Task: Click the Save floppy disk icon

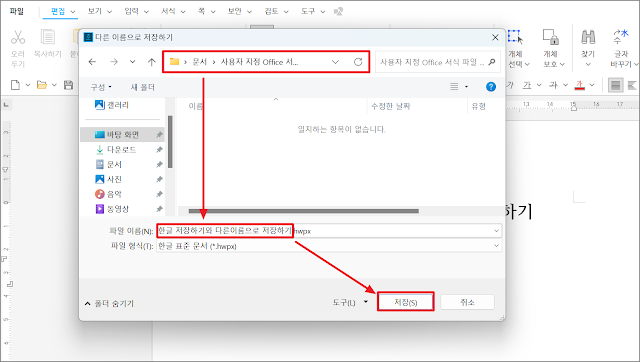Action: click(68, 85)
